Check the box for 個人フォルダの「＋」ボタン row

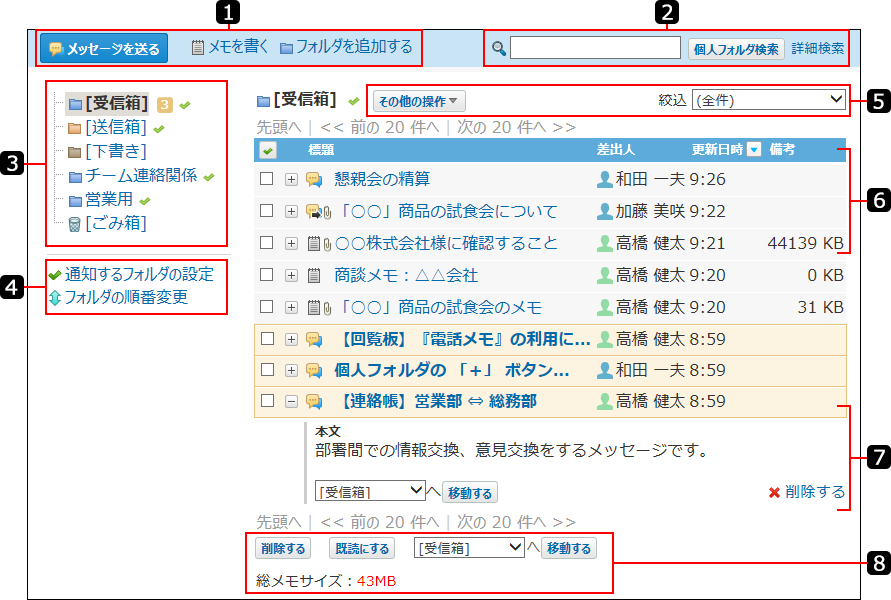click(267, 370)
